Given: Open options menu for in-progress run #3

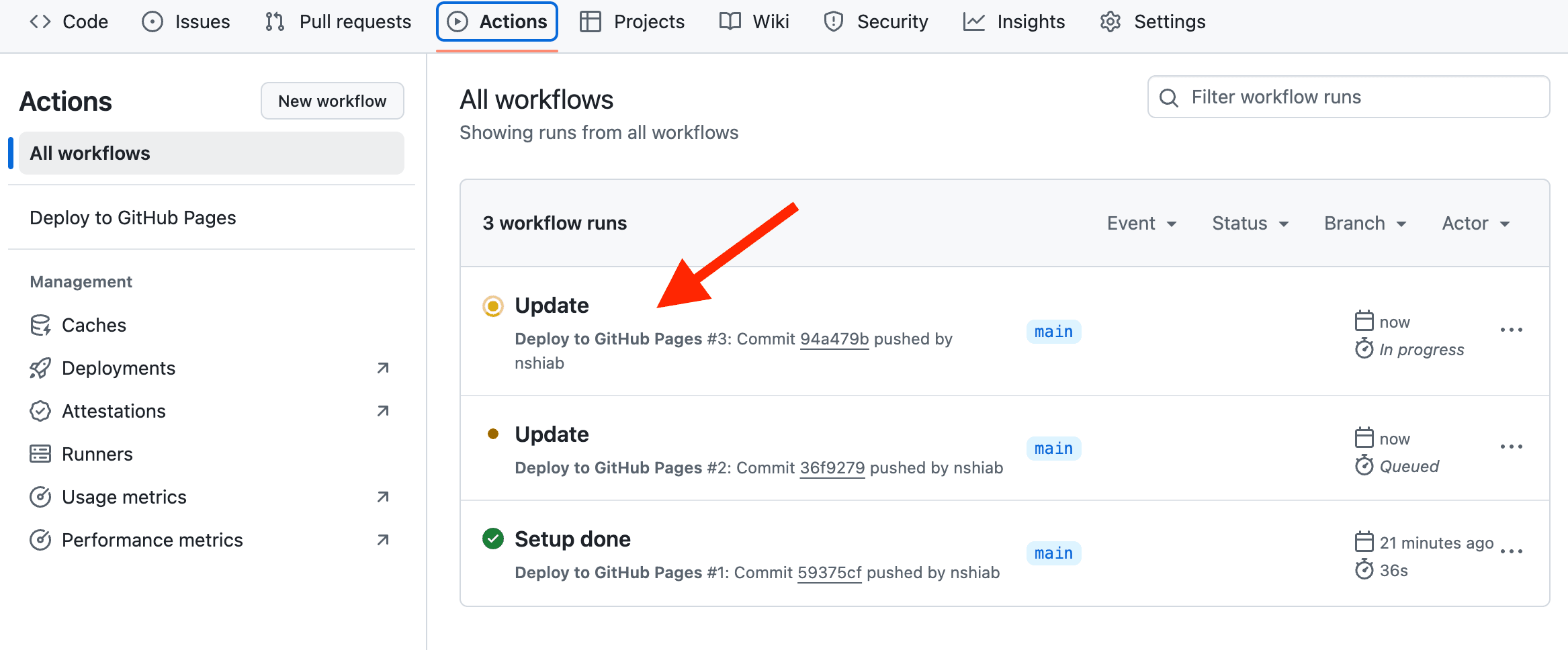Looking at the screenshot, I should pyautogui.click(x=1512, y=330).
